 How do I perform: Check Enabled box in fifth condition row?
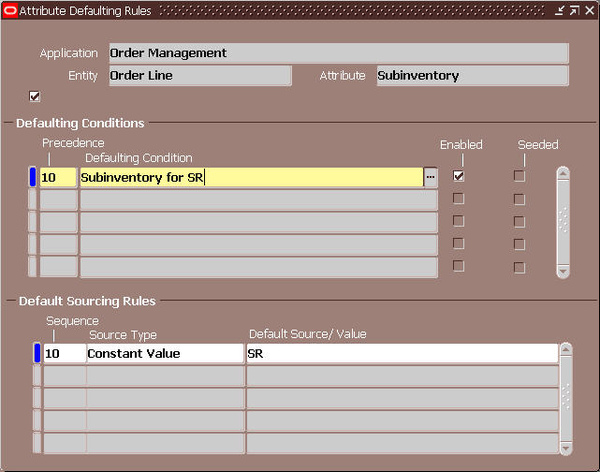458,266
